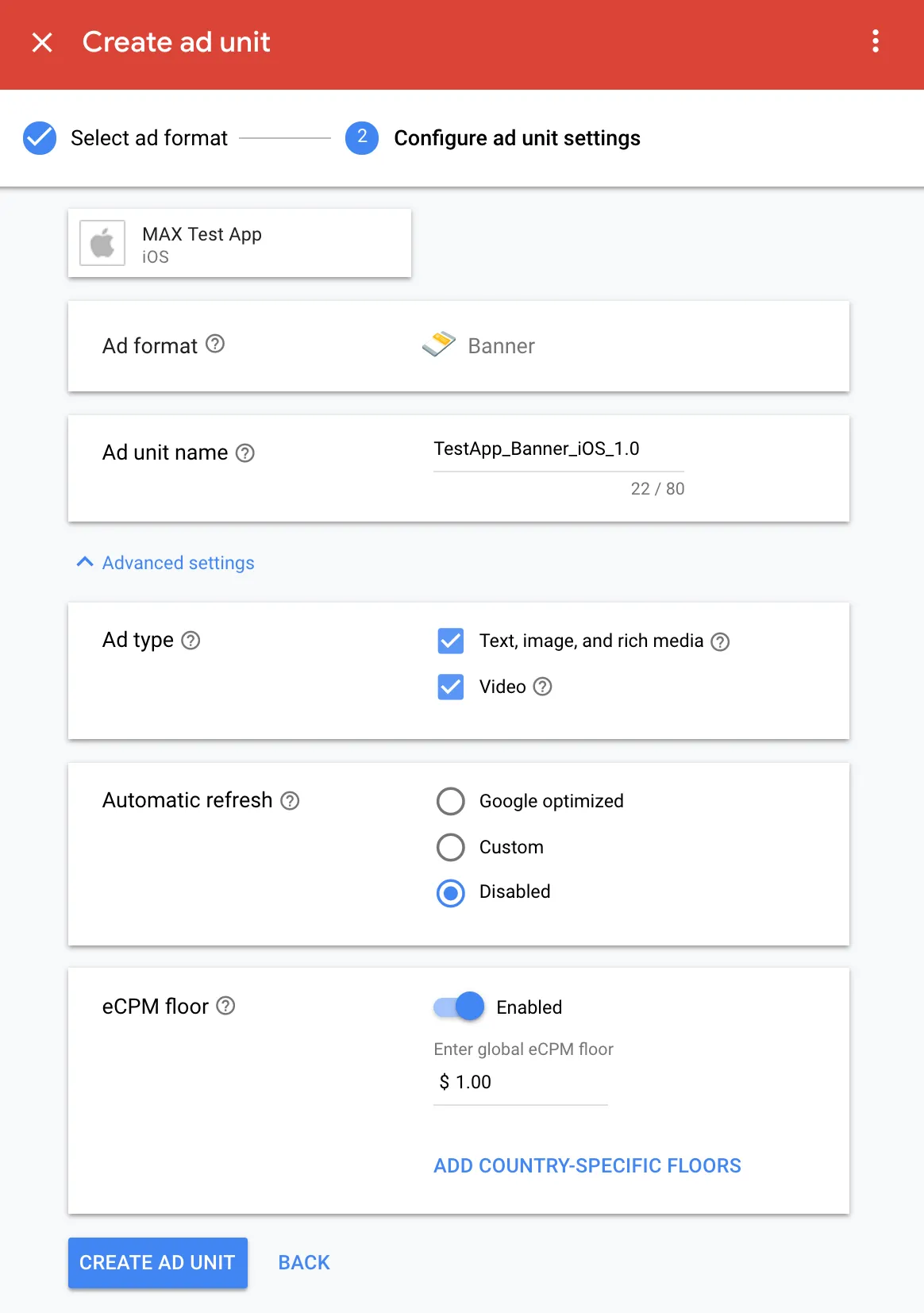Click the Banner ad format icon
Image resolution: width=924 pixels, height=1313 pixels.
point(437,345)
